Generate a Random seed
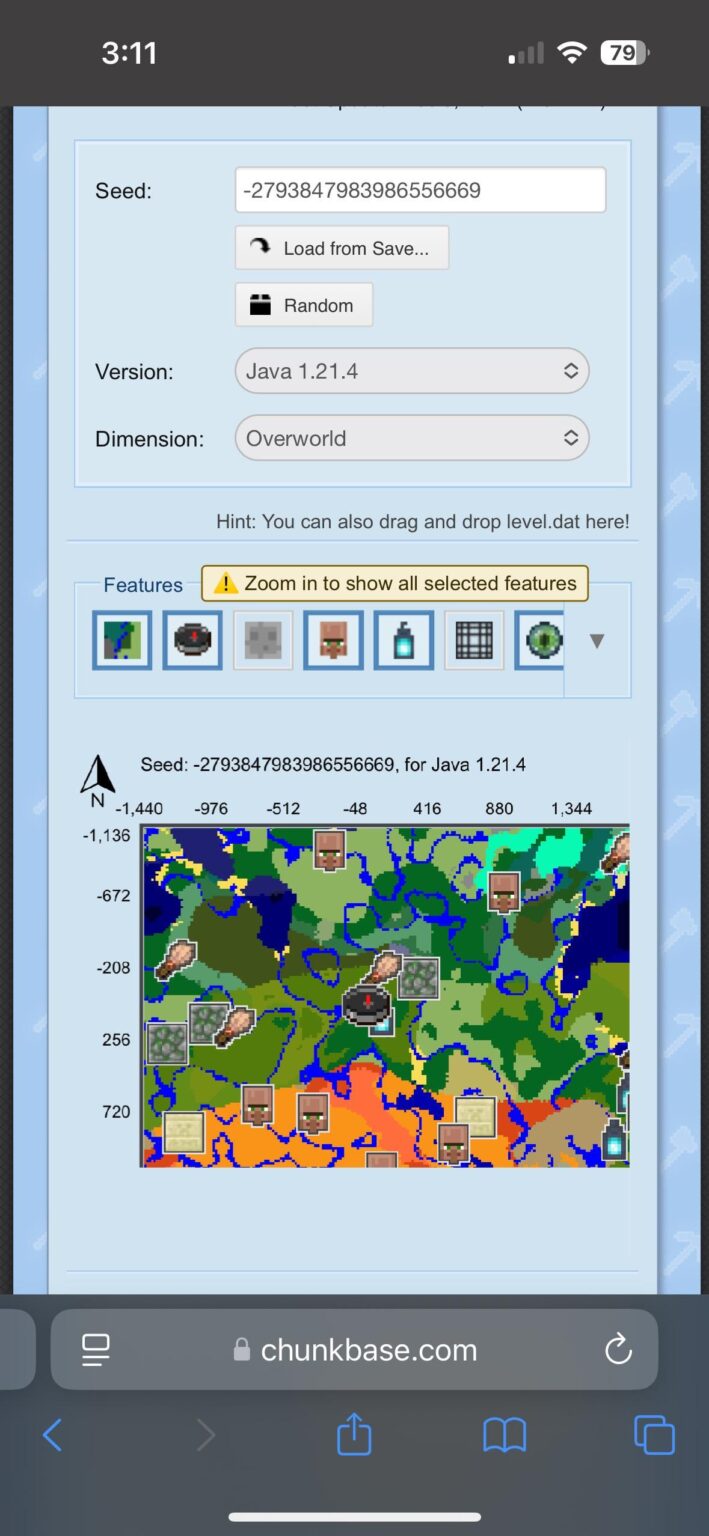Image resolution: width=709 pixels, height=1536 pixels. 304,305
